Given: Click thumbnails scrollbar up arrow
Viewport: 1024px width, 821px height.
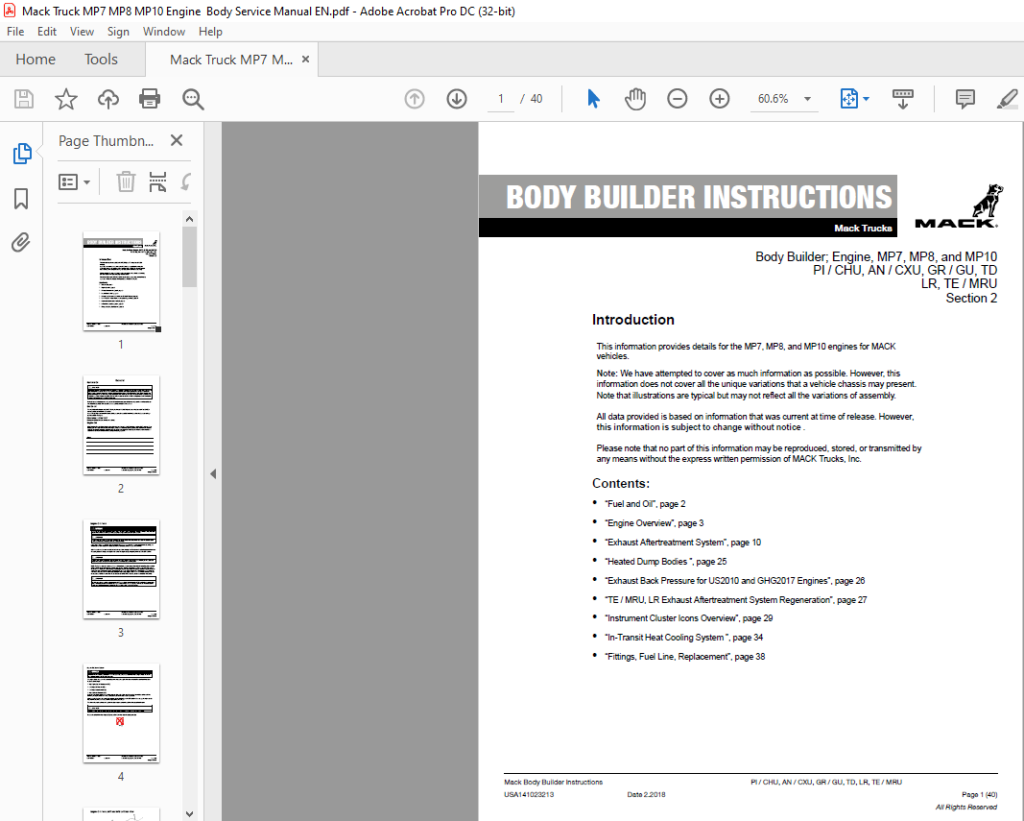Looking at the screenshot, I should tap(189, 219).
